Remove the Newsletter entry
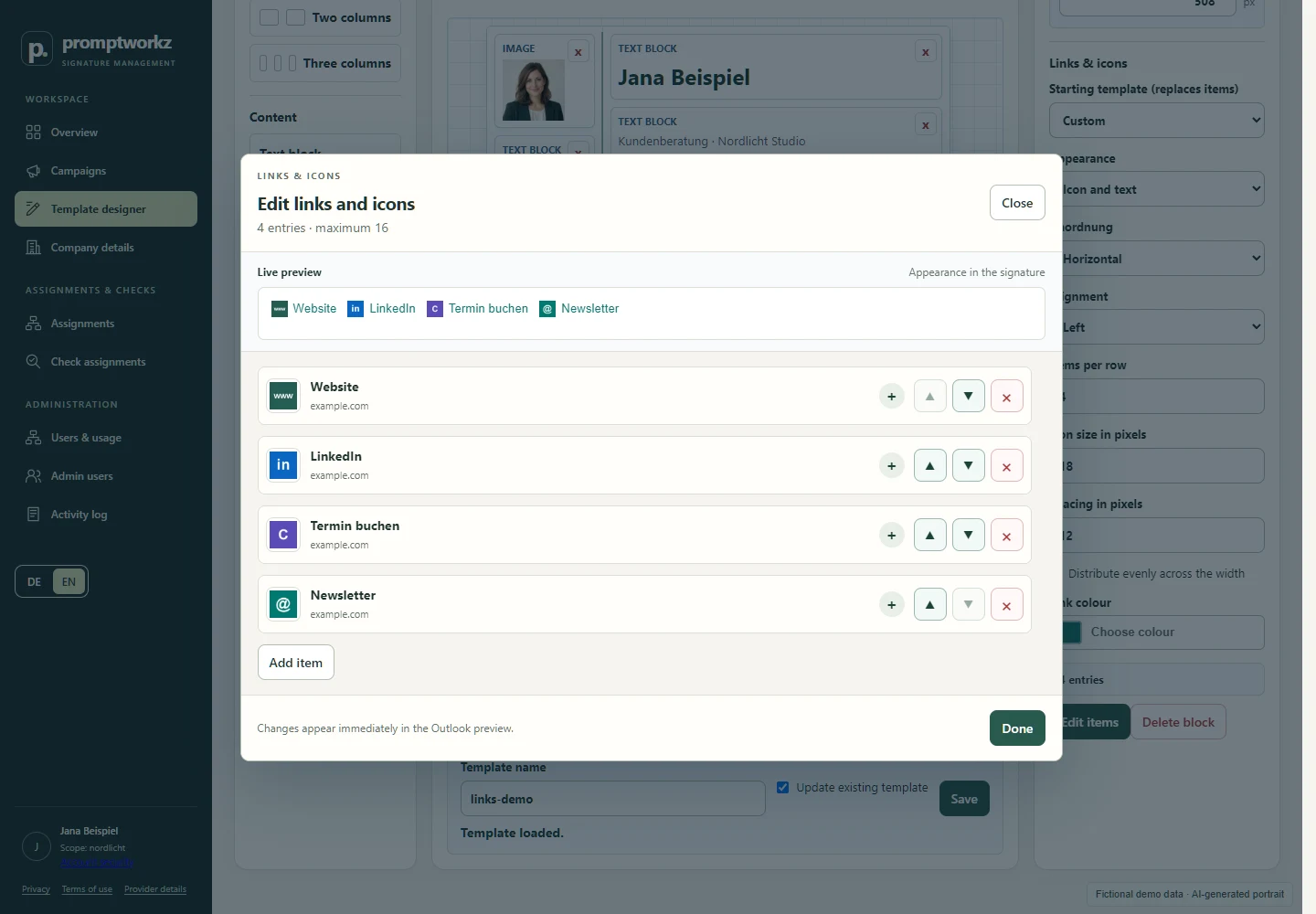The width and height of the screenshot is (1316, 914). (1006, 604)
